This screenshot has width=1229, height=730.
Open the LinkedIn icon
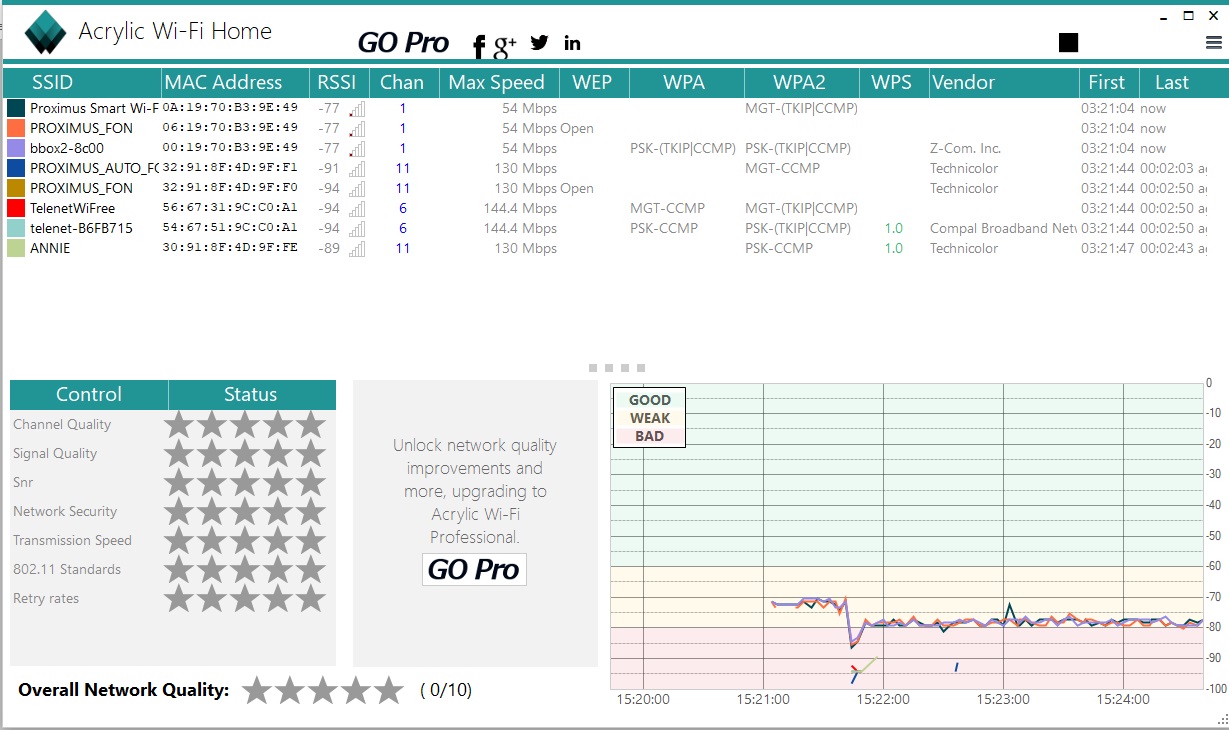pos(572,42)
